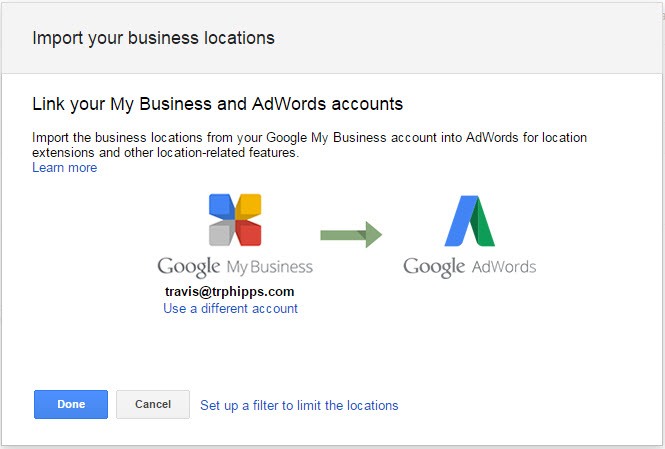Click the Google AdWords wordmark text

(x=469, y=267)
